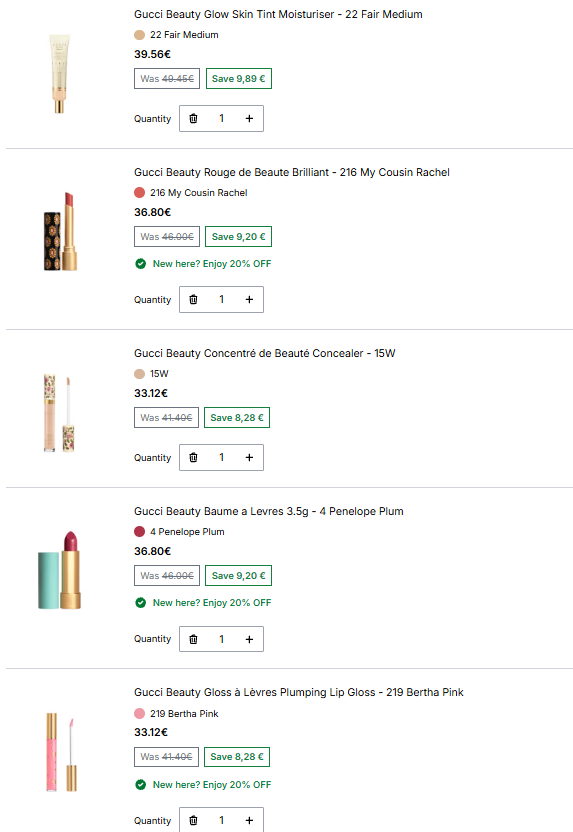Image resolution: width=573 pixels, height=832 pixels.
Task: Add another Baume a Levres Penelope Plum
Action: [249, 639]
